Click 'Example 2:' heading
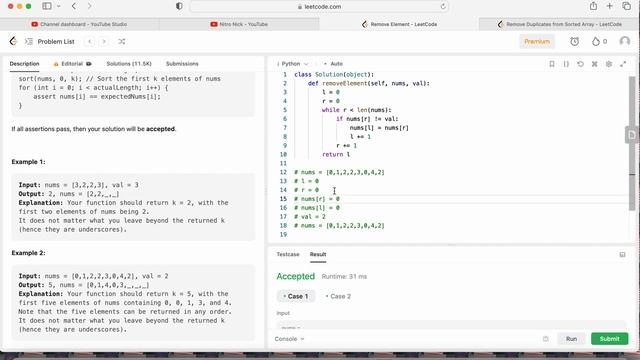Screen dimensions: 640x360 (x=28, y=253)
